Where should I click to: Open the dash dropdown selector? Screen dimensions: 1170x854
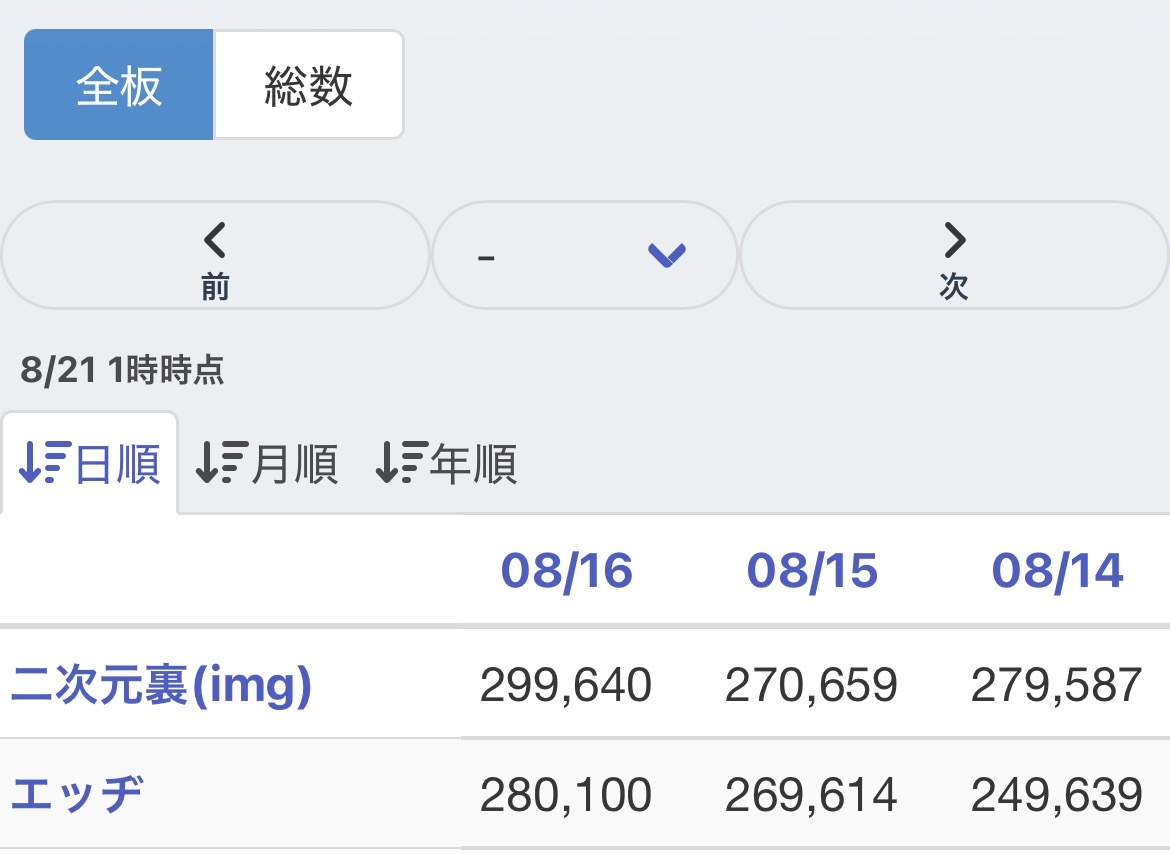(x=584, y=255)
